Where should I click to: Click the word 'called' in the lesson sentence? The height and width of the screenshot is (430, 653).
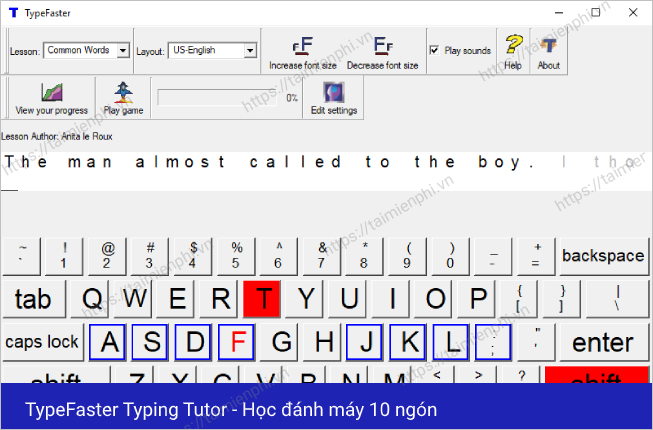(x=295, y=162)
